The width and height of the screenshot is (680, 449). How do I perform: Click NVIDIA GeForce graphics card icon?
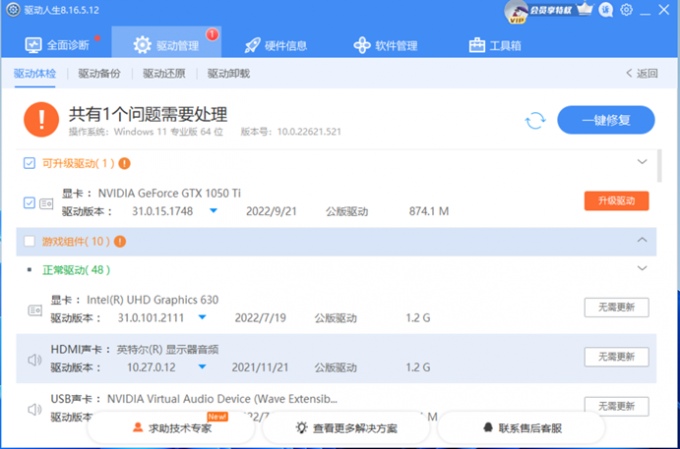tap(46, 203)
